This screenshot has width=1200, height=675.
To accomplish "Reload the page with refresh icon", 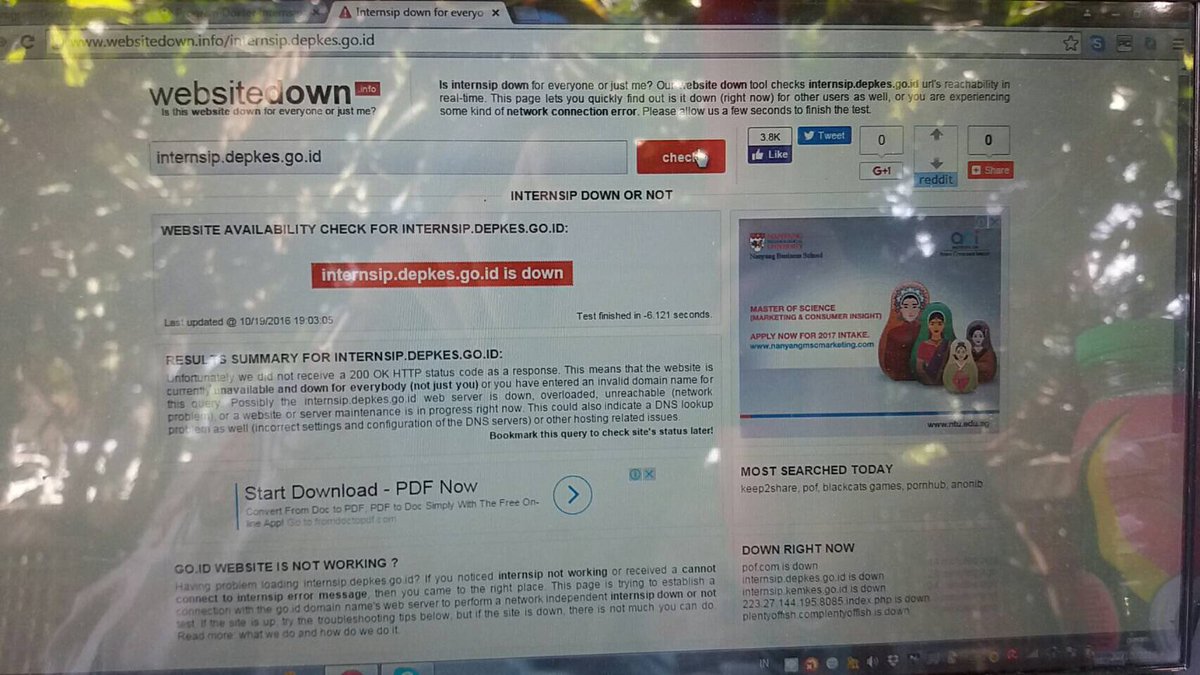I will [x=28, y=43].
